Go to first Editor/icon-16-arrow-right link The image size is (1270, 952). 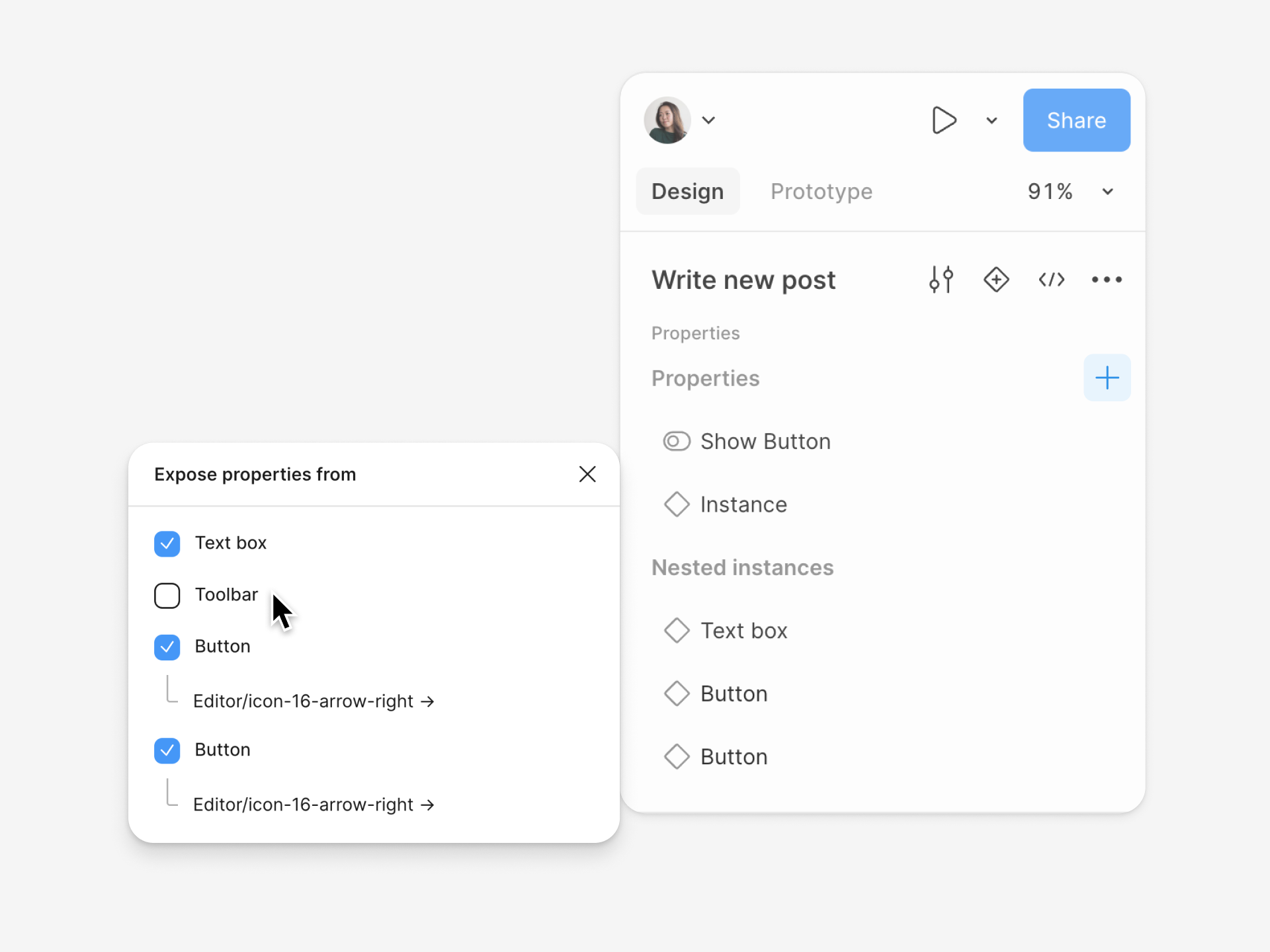click(x=314, y=701)
